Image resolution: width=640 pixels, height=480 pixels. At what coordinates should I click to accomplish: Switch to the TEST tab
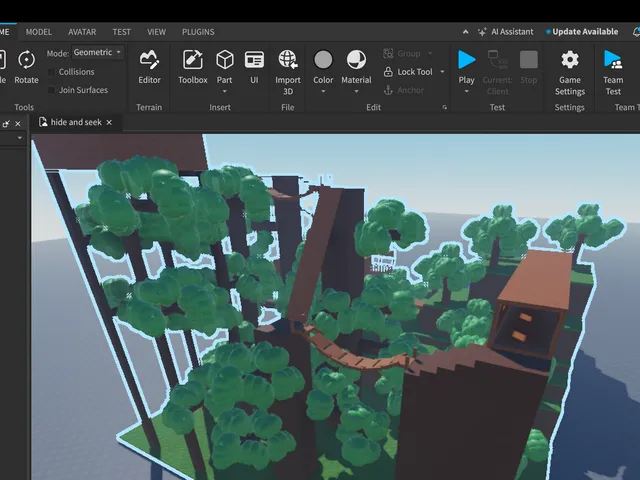(122, 32)
